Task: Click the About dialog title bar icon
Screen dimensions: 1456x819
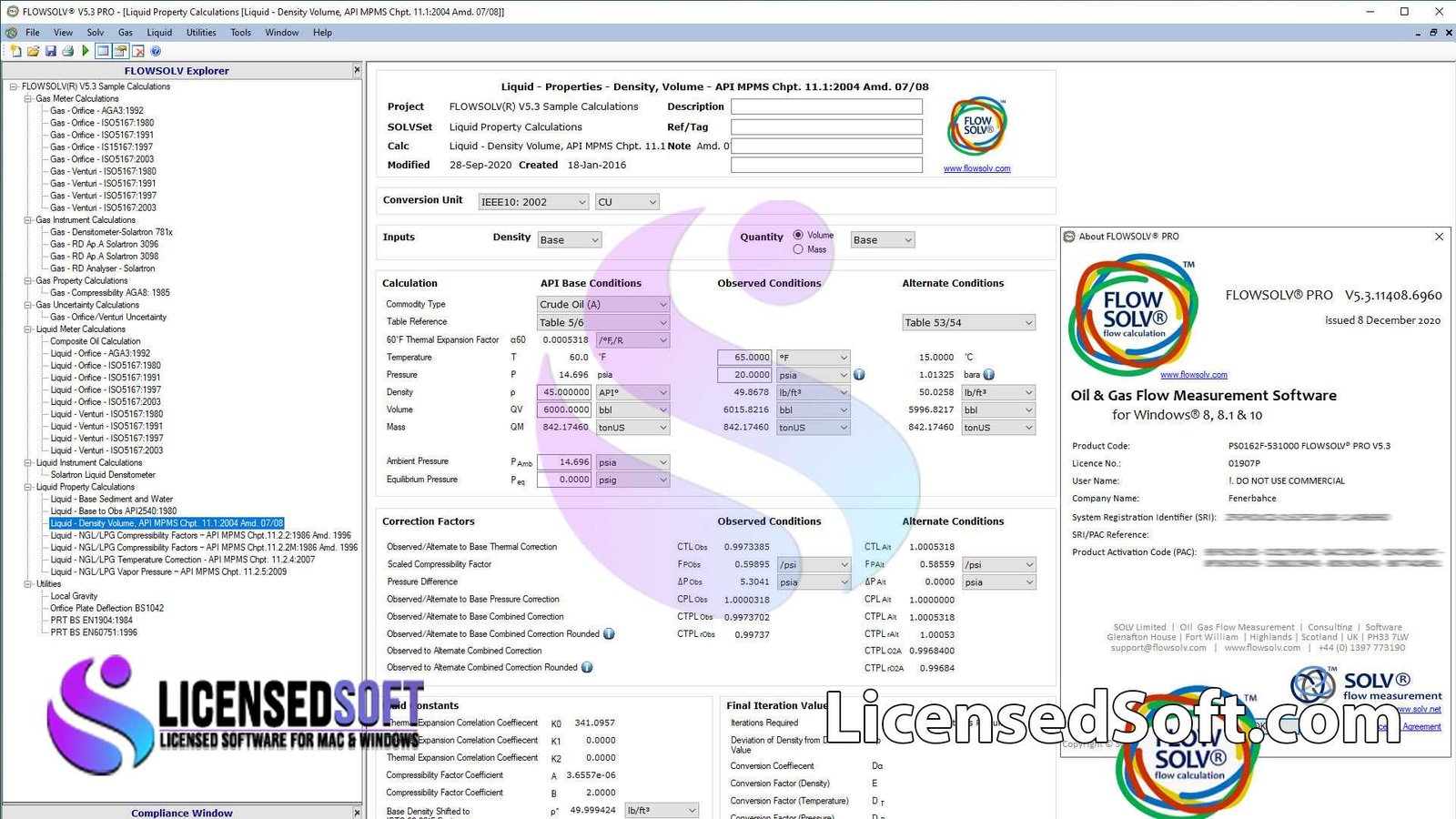Action: tap(1069, 237)
